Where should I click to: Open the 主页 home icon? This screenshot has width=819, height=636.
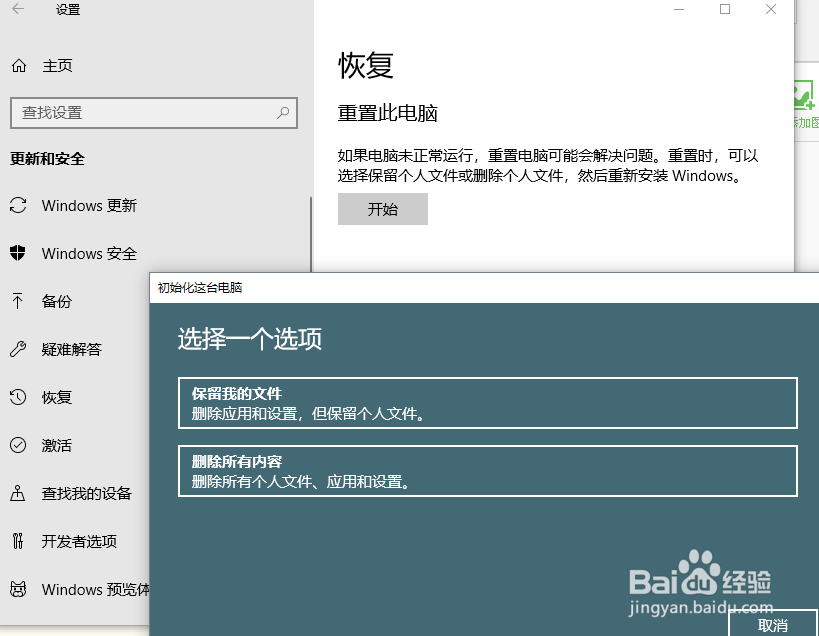19,66
